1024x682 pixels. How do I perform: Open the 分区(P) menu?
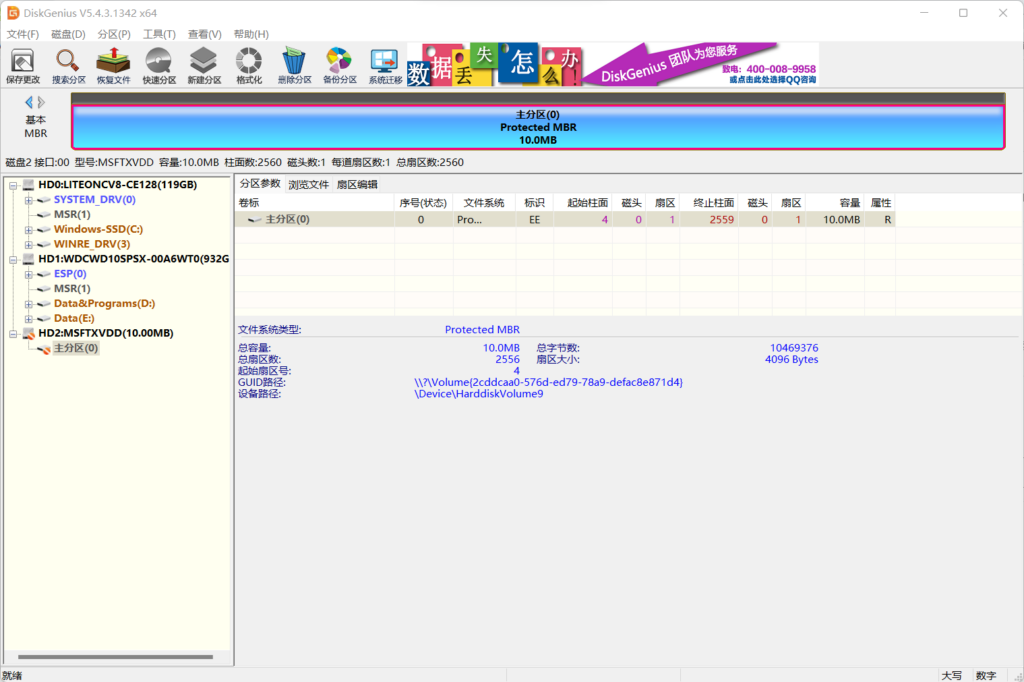[x=114, y=34]
